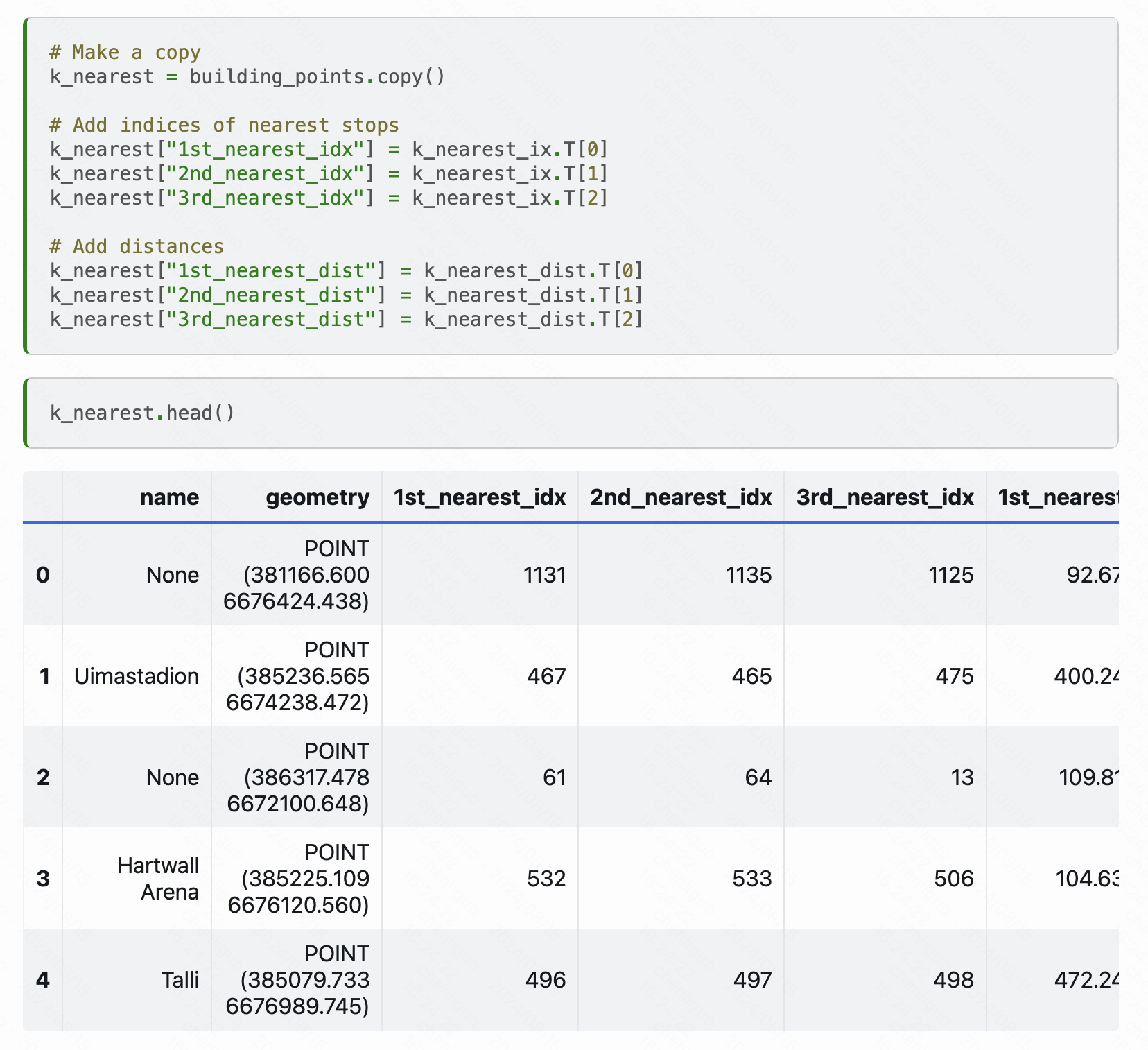
Task: Click the value 498 in last row
Action: (x=953, y=980)
